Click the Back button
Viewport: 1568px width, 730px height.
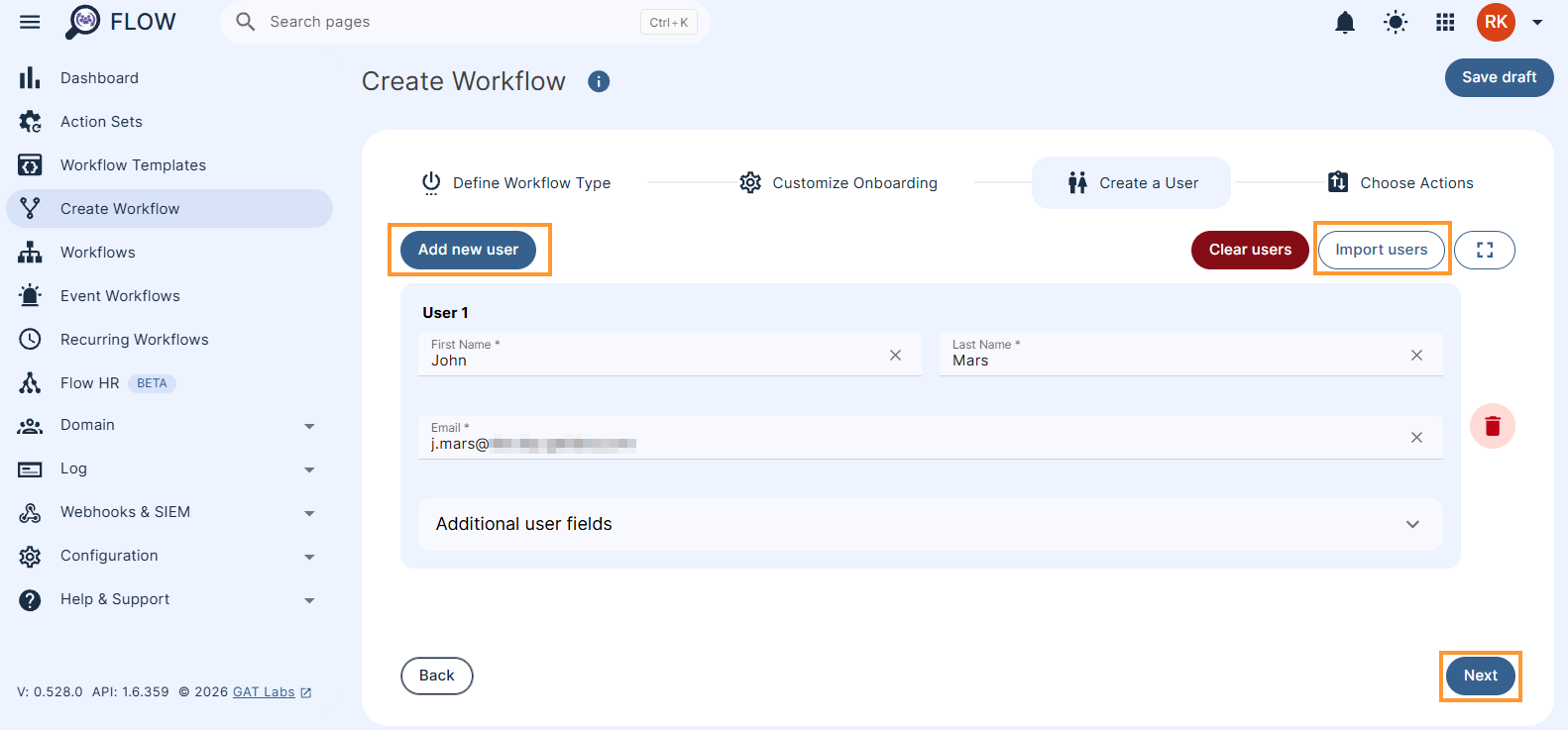pos(437,676)
